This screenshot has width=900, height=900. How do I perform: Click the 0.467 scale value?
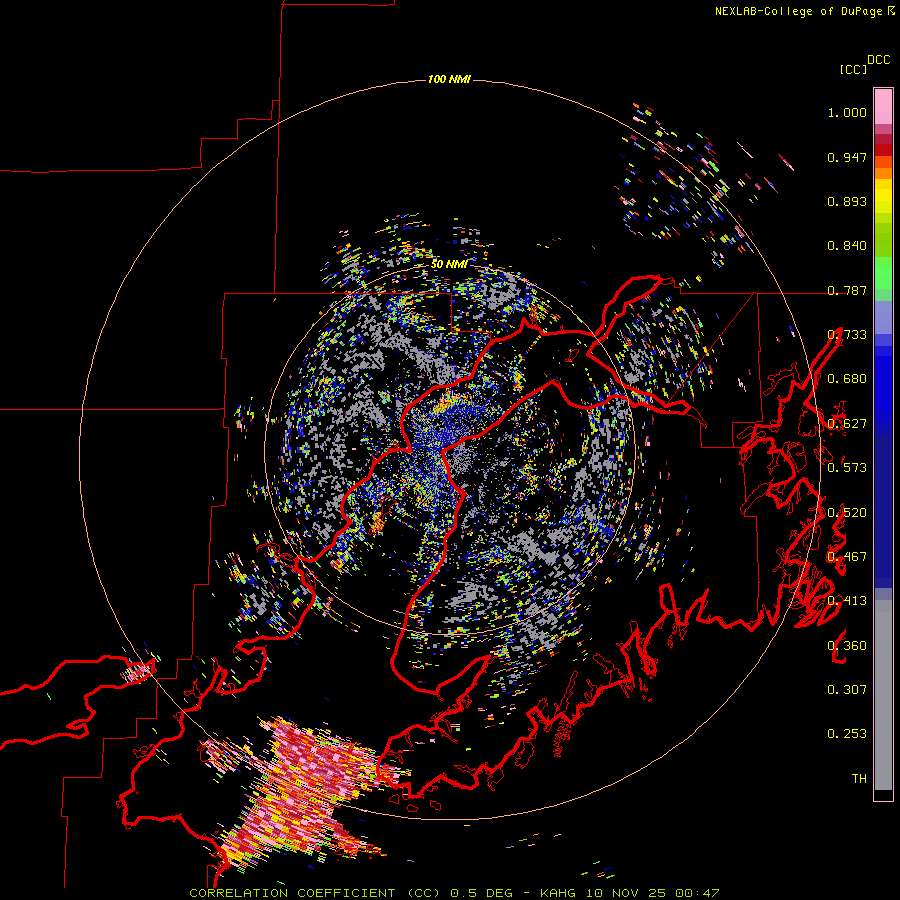(x=847, y=557)
